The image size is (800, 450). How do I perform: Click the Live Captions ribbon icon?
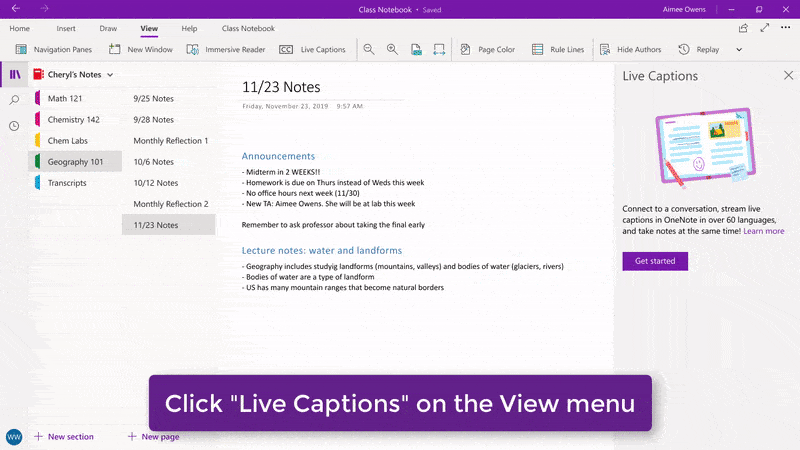(286, 49)
